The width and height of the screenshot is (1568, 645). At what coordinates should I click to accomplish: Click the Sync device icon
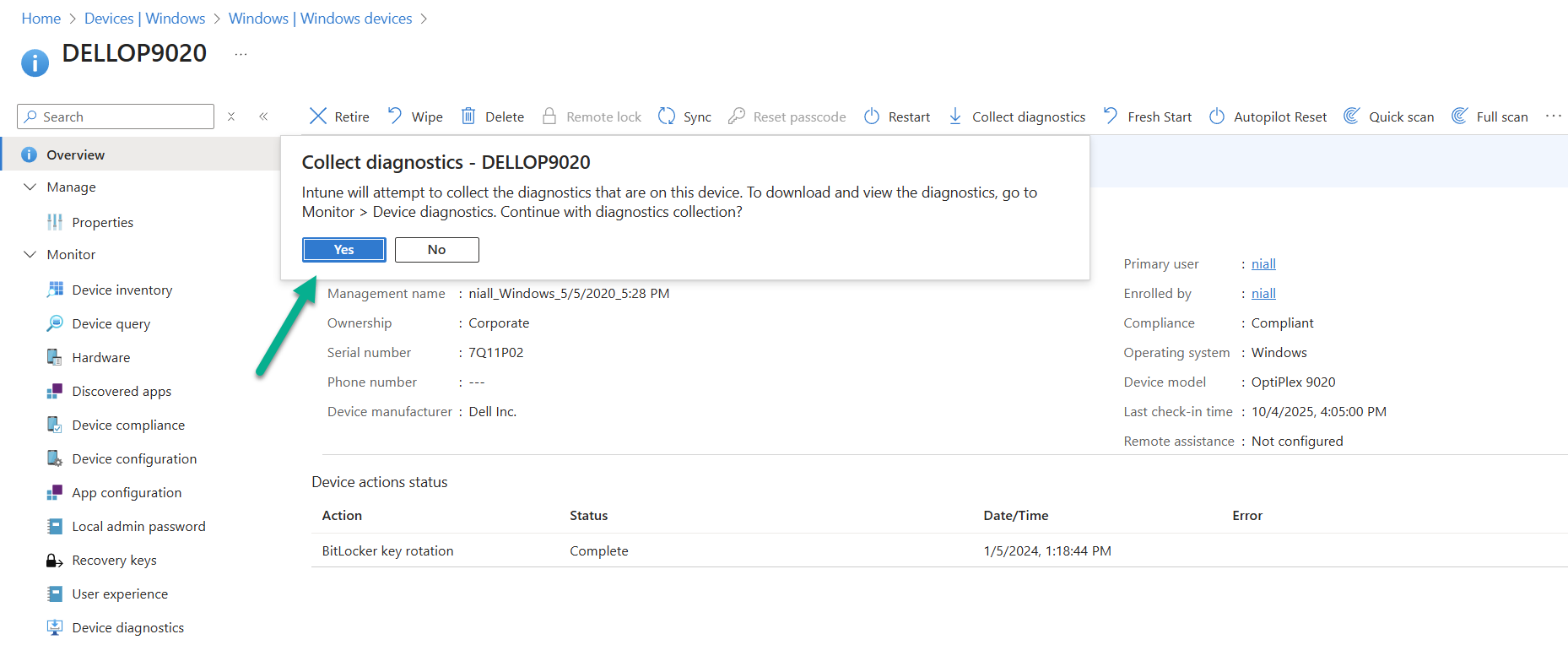(x=667, y=117)
